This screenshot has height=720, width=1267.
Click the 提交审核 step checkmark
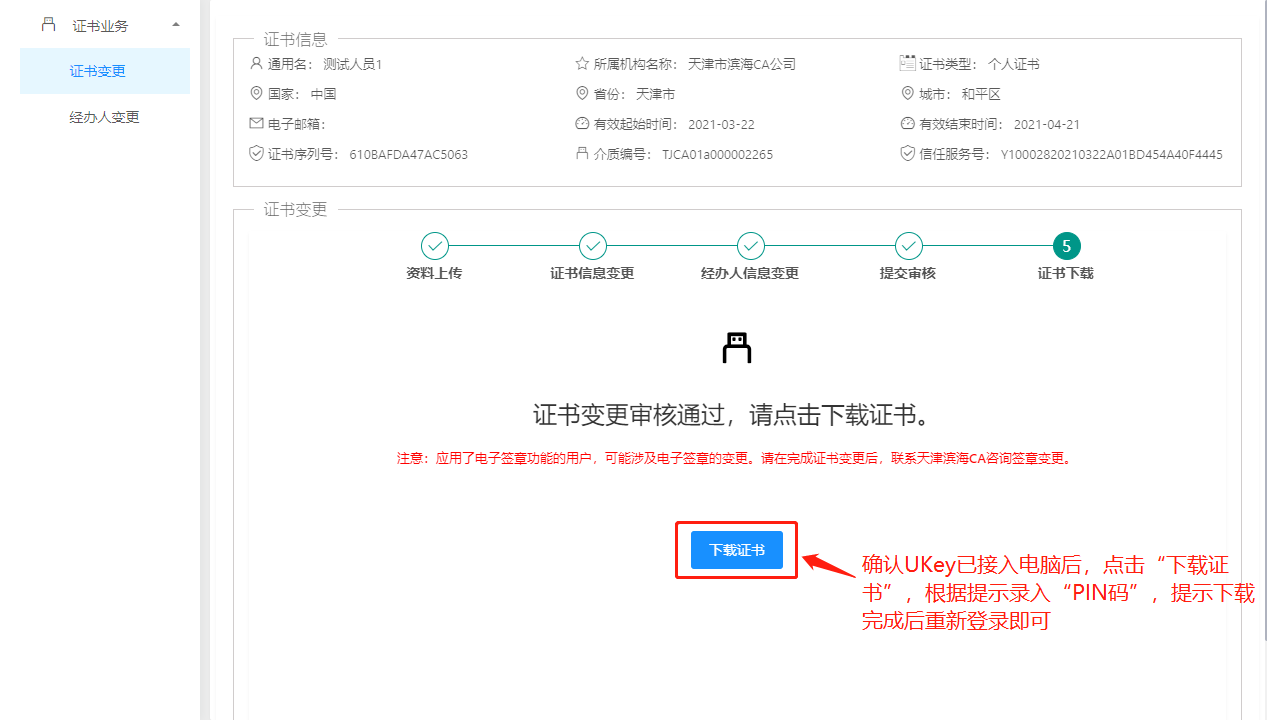908,246
